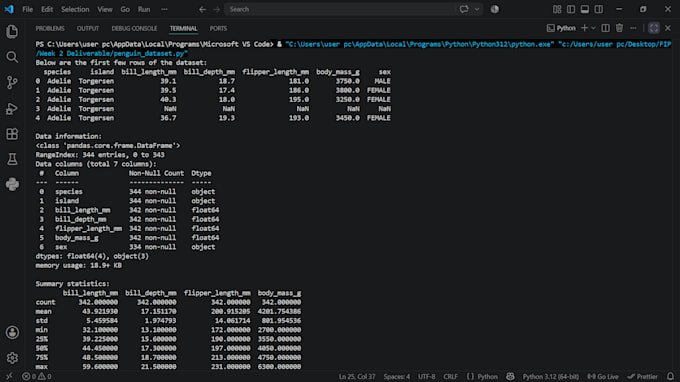Open Source Control view
680x382 pixels.
12,82
